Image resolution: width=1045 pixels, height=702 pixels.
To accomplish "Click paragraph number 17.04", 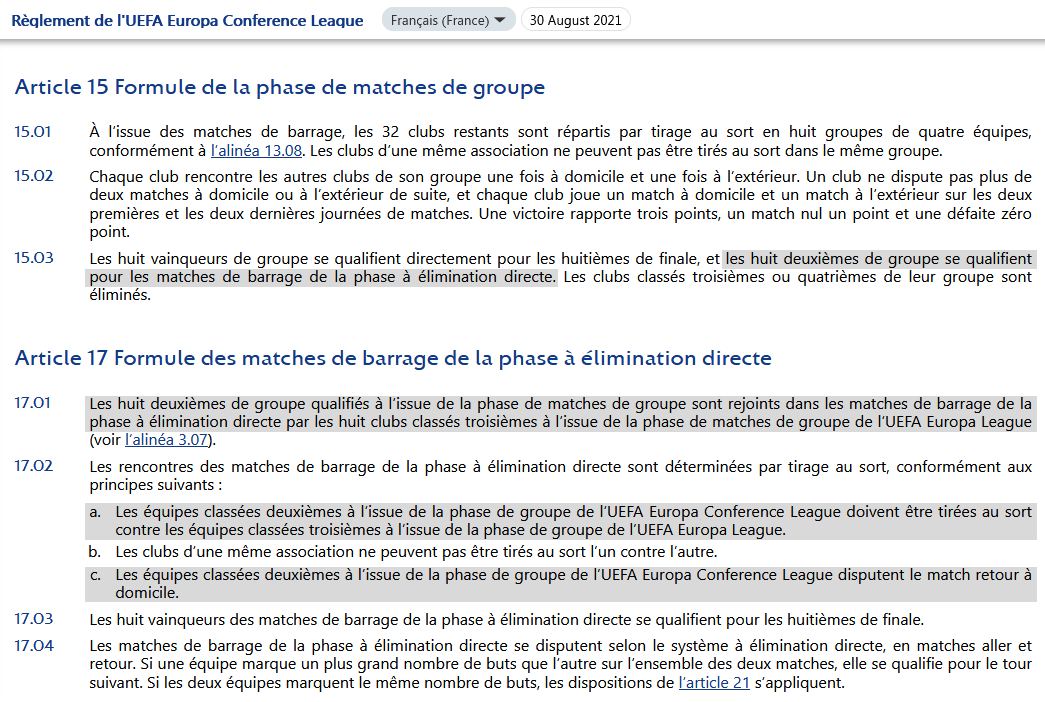I will 33,645.
